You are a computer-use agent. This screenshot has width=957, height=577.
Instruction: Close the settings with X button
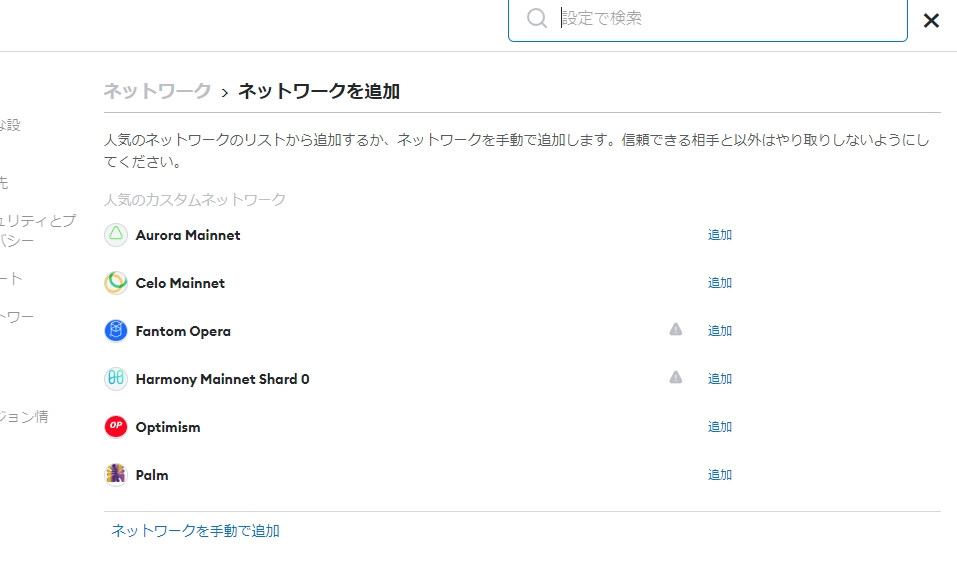click(931, 20)
